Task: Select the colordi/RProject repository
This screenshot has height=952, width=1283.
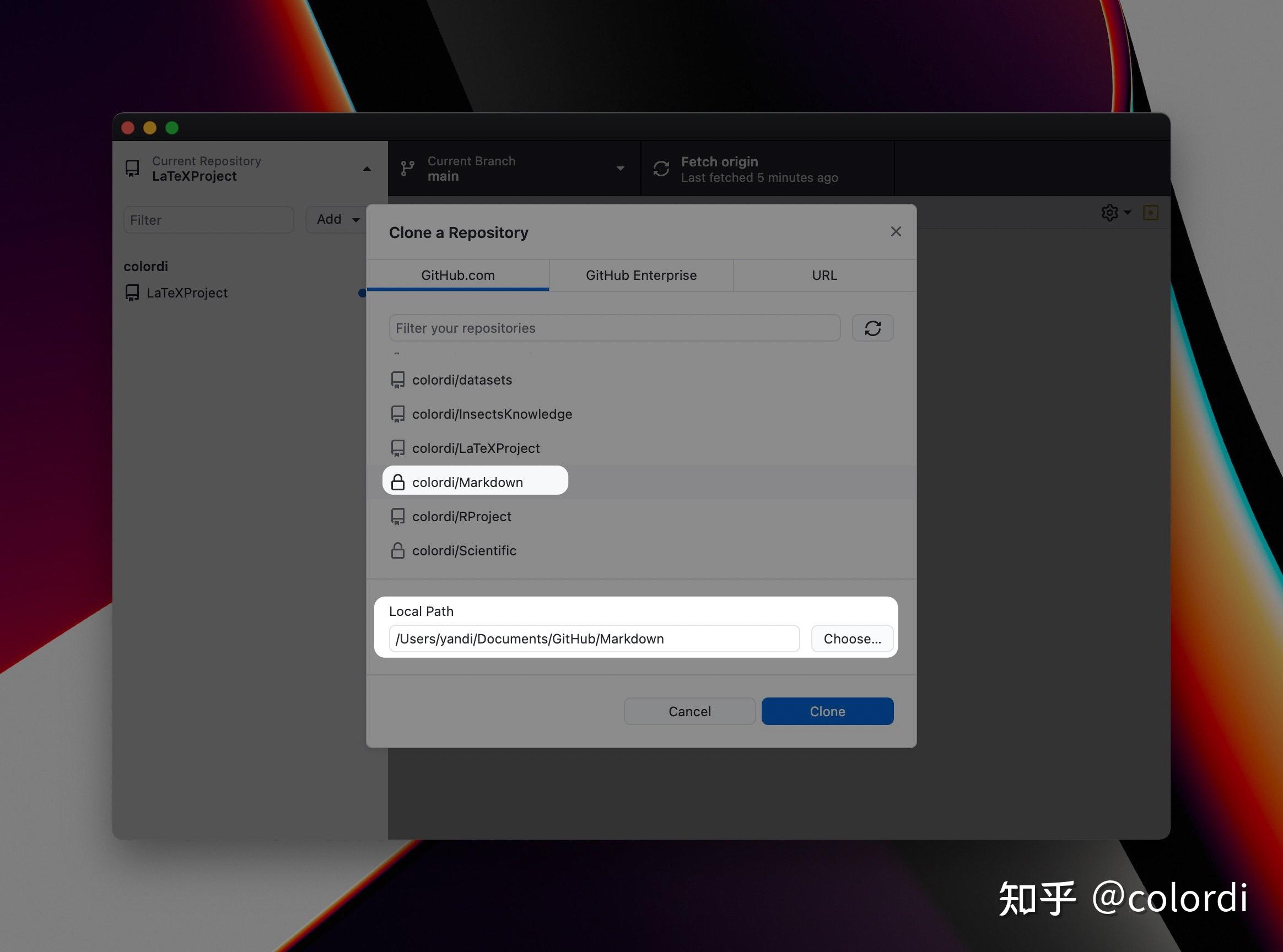Action: click(462, 516)
